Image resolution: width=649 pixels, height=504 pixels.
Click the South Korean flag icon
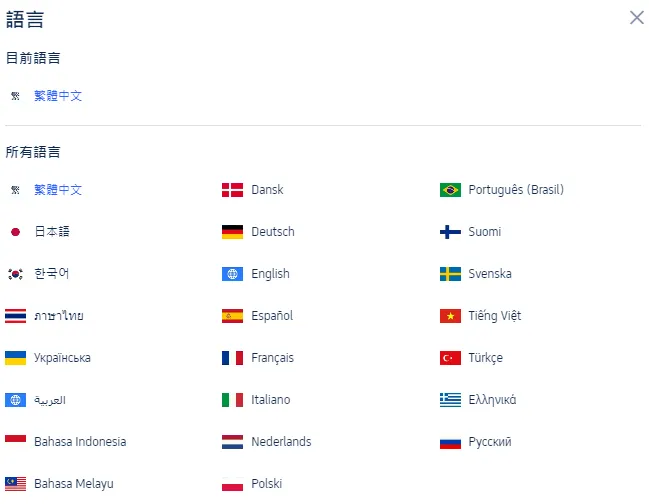tap(15, 274)
